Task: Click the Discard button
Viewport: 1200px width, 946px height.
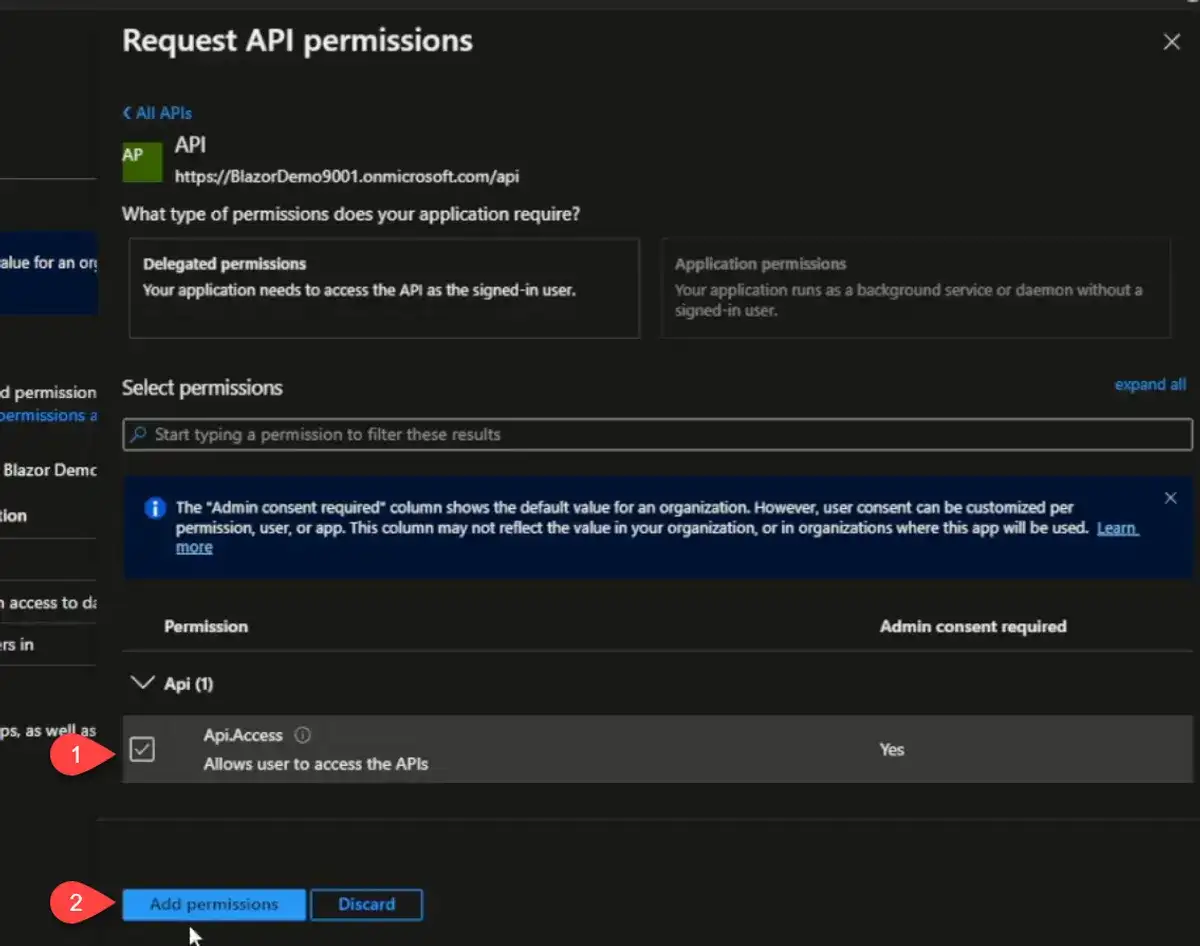Action: (366, 904)
